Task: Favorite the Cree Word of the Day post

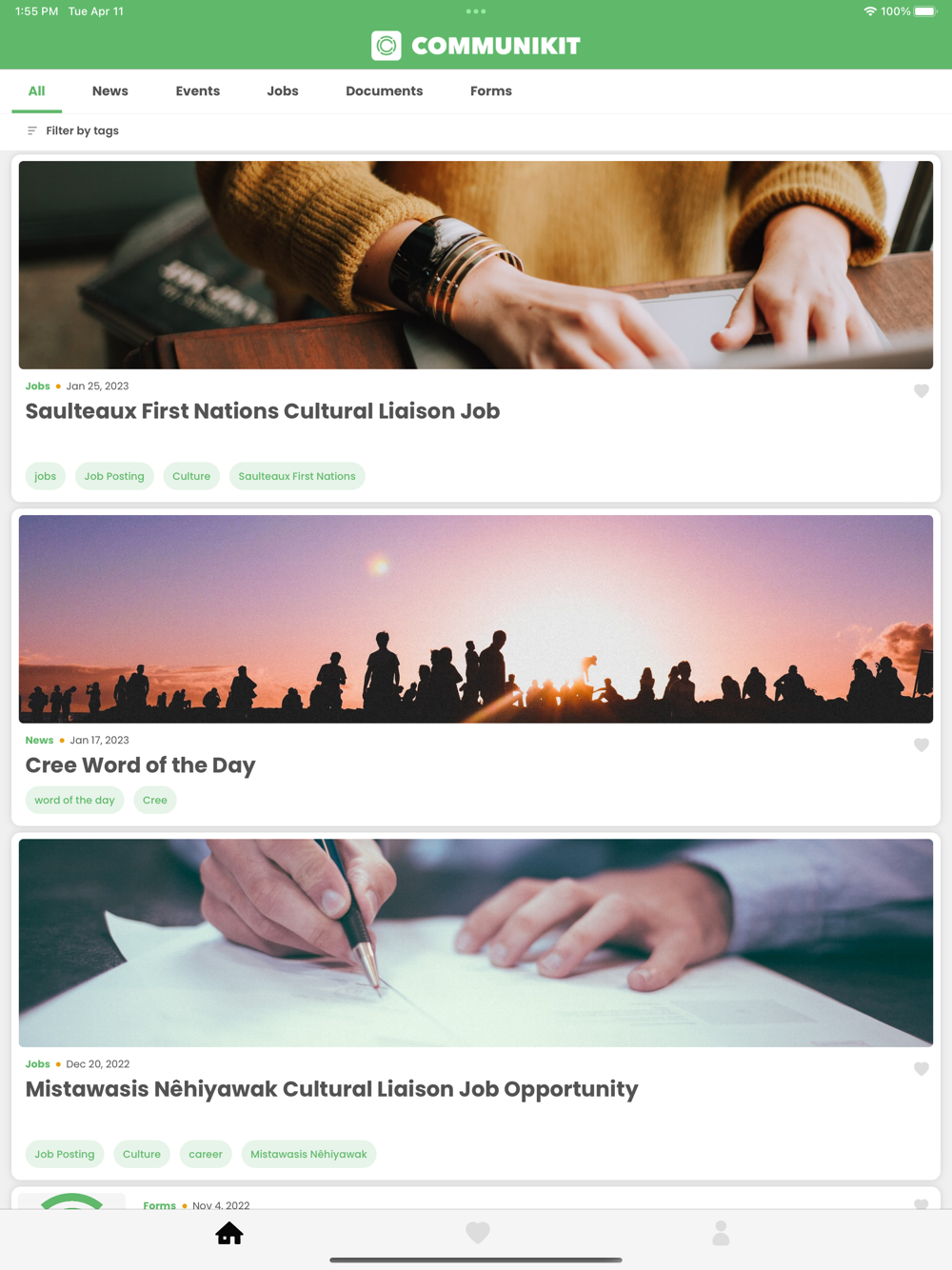Action: click(x=922, y=744)
